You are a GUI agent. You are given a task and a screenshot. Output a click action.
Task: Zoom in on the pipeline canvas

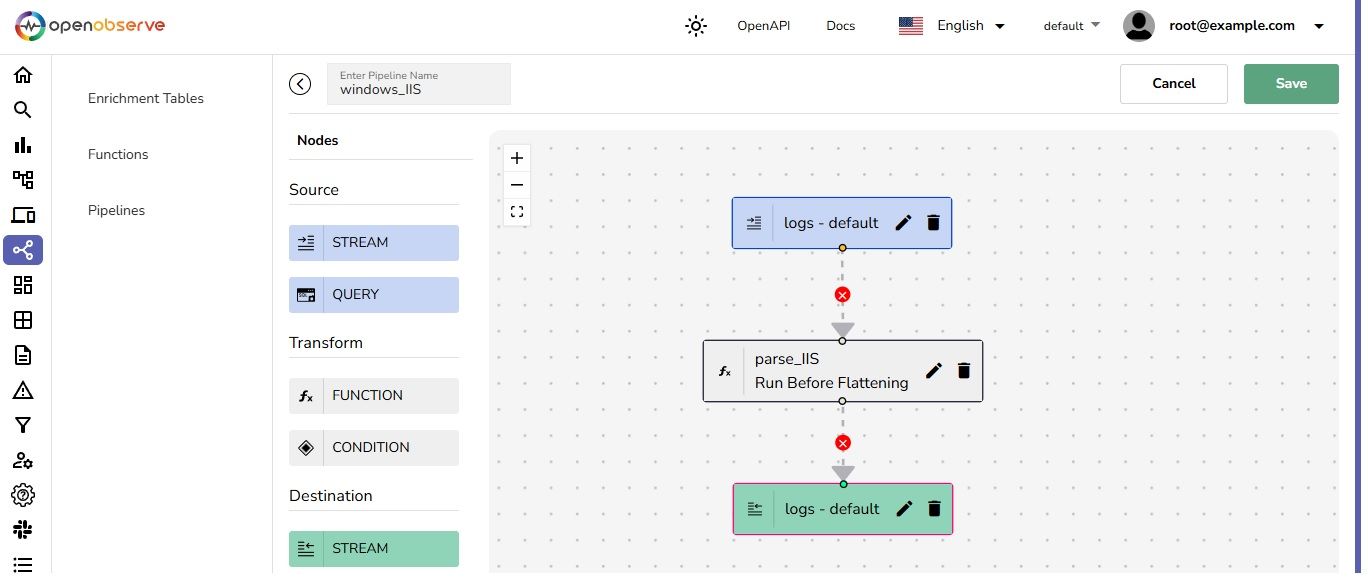(517, 158)
